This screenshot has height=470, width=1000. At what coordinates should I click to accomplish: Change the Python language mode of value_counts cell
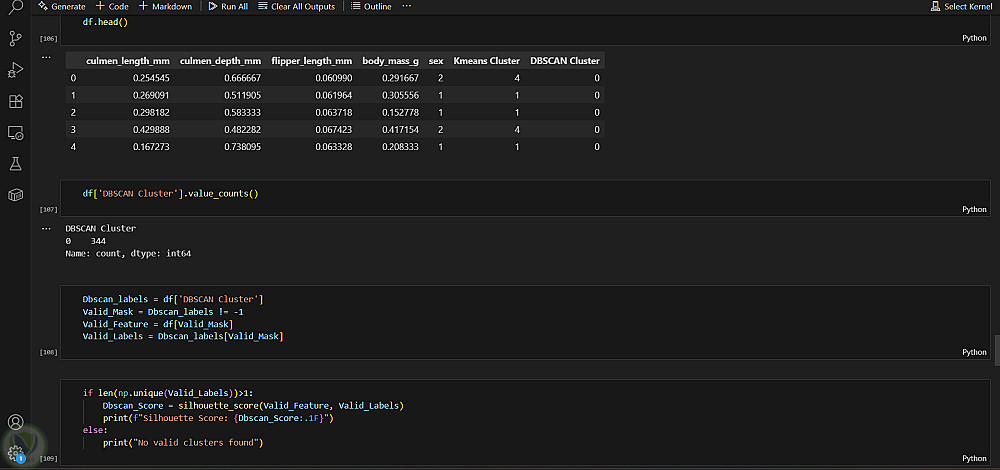click(x=974, y=209)
